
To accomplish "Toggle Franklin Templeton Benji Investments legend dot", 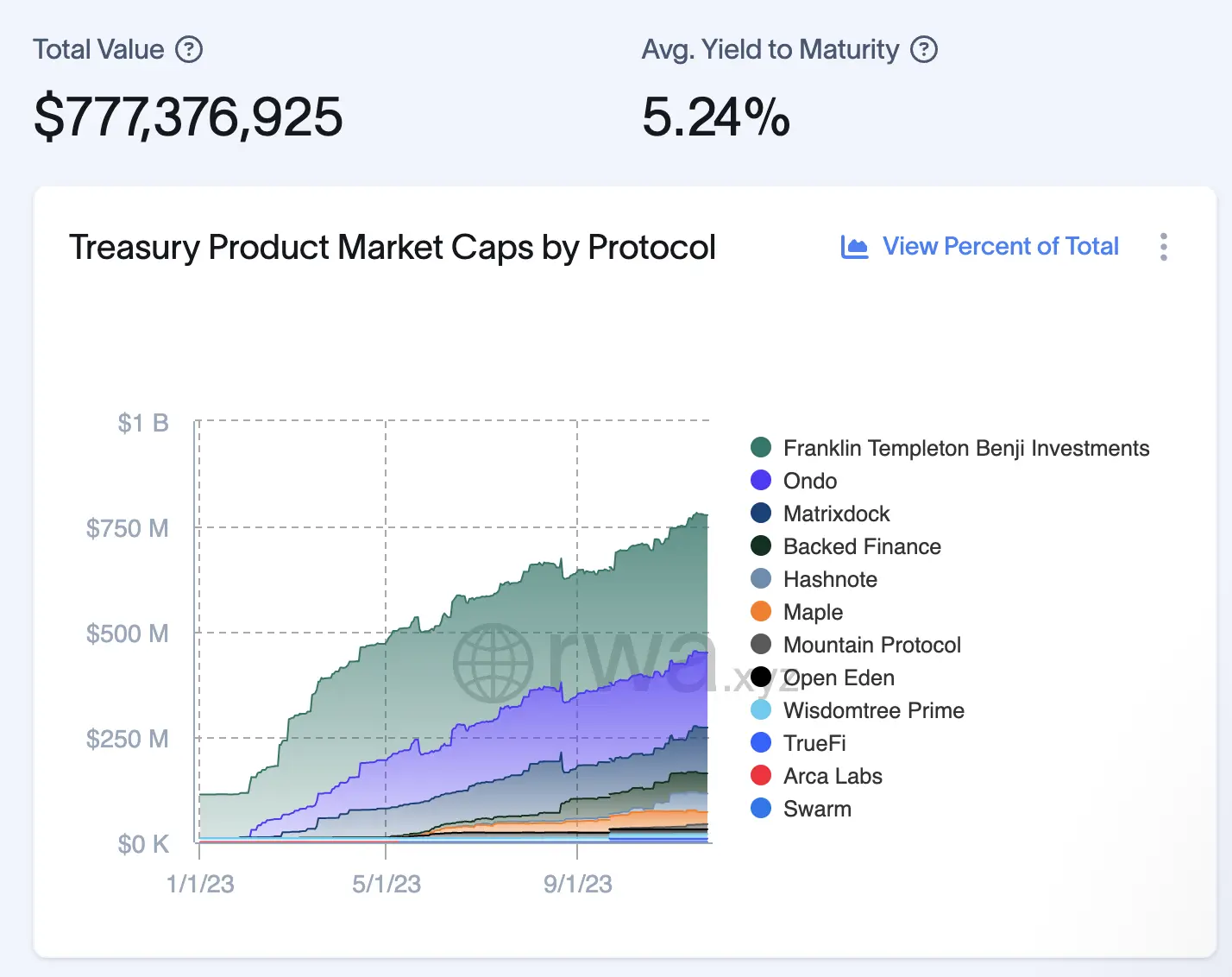I will click(761, 447).
